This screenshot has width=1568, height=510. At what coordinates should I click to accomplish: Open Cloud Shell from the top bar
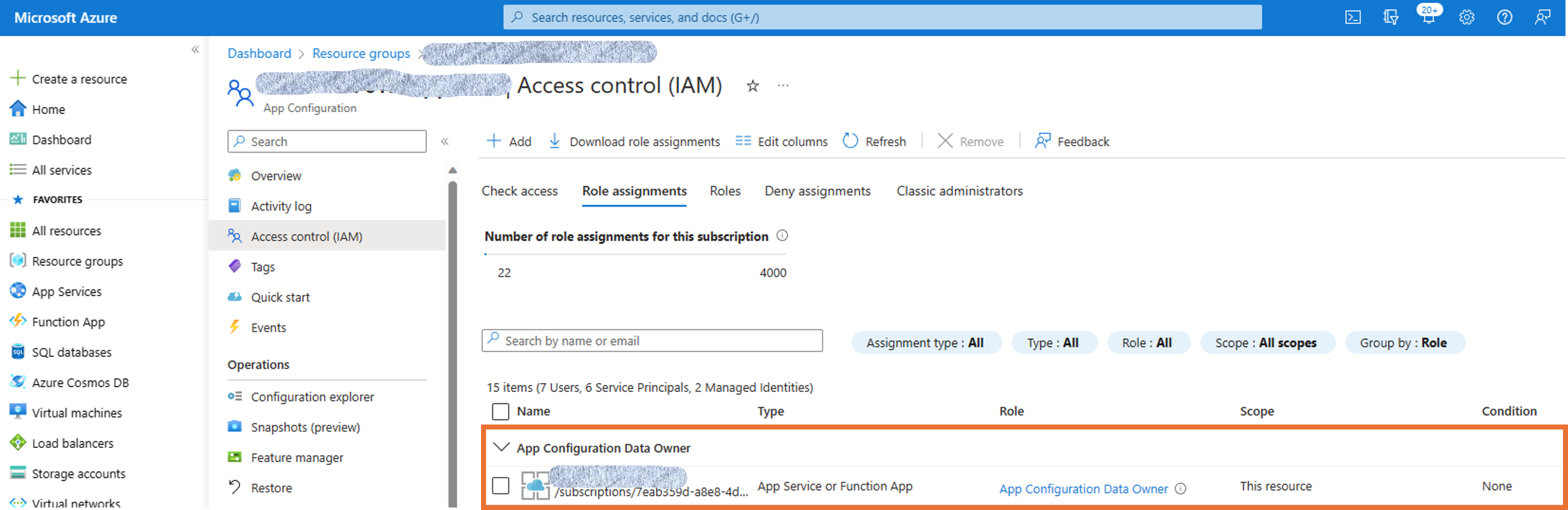coord(1352,17)
